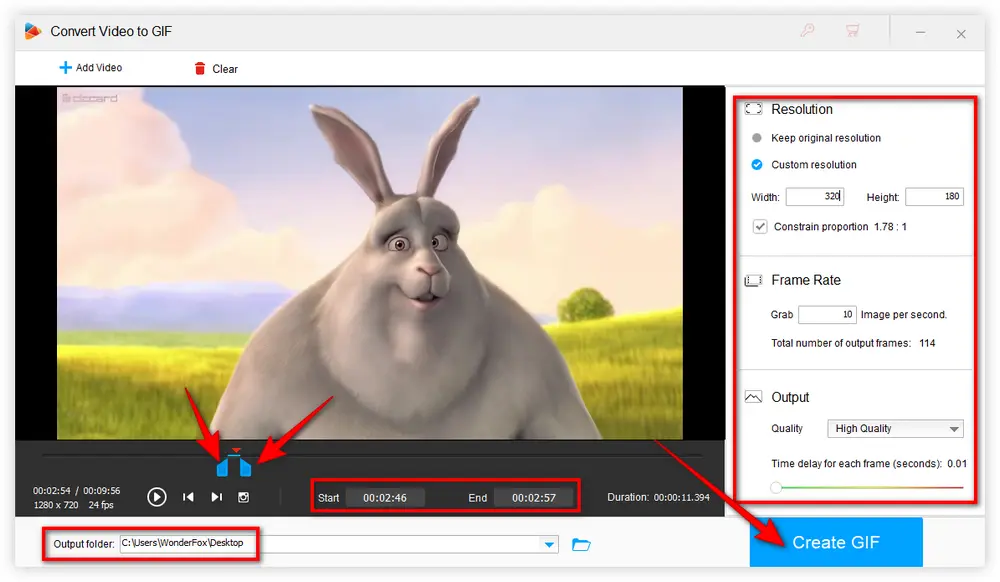Image resolution: width=1000 pixels, height=582 pixels.
Task: Play the video preview
Action: (x=156, y=497)
